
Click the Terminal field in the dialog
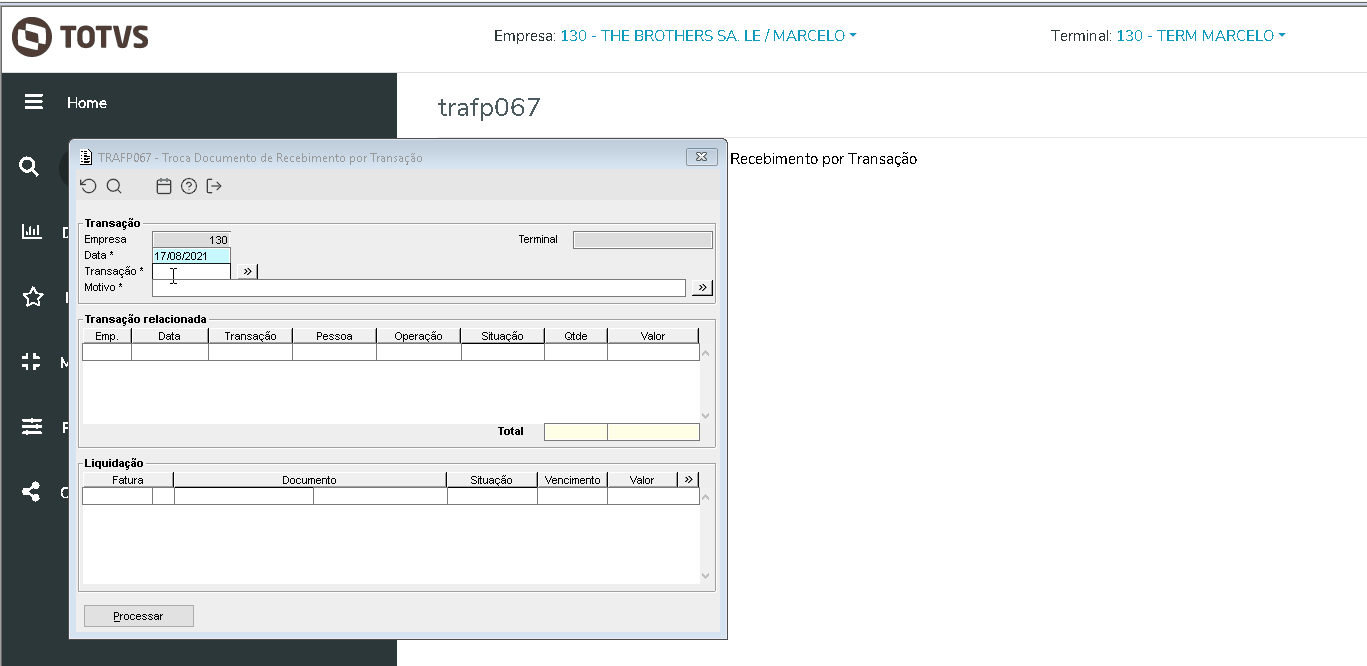tap(643, 240)
